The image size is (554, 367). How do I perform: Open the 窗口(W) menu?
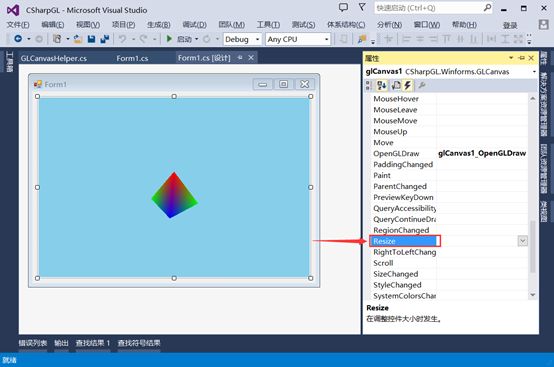pos(427,25)
